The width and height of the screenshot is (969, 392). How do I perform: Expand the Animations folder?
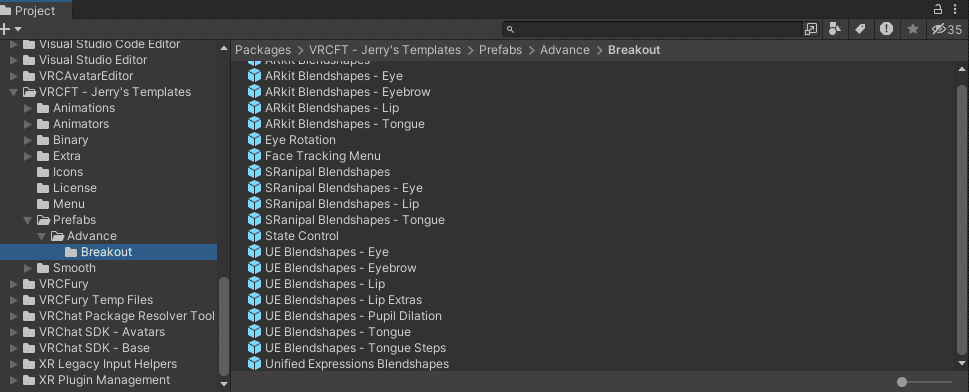click(x=27, y=108)
